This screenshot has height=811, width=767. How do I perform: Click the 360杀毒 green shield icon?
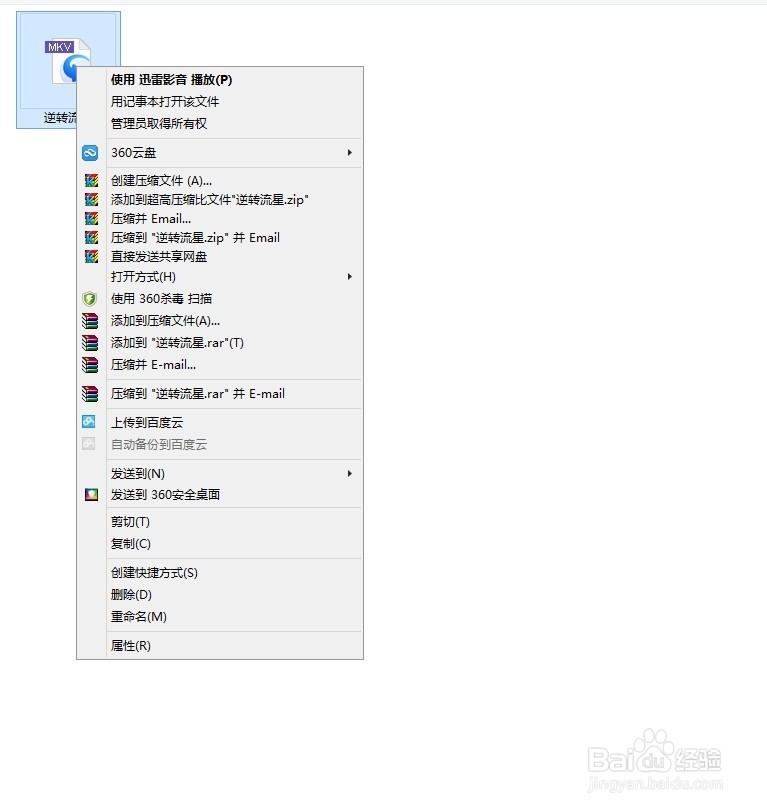89,298
